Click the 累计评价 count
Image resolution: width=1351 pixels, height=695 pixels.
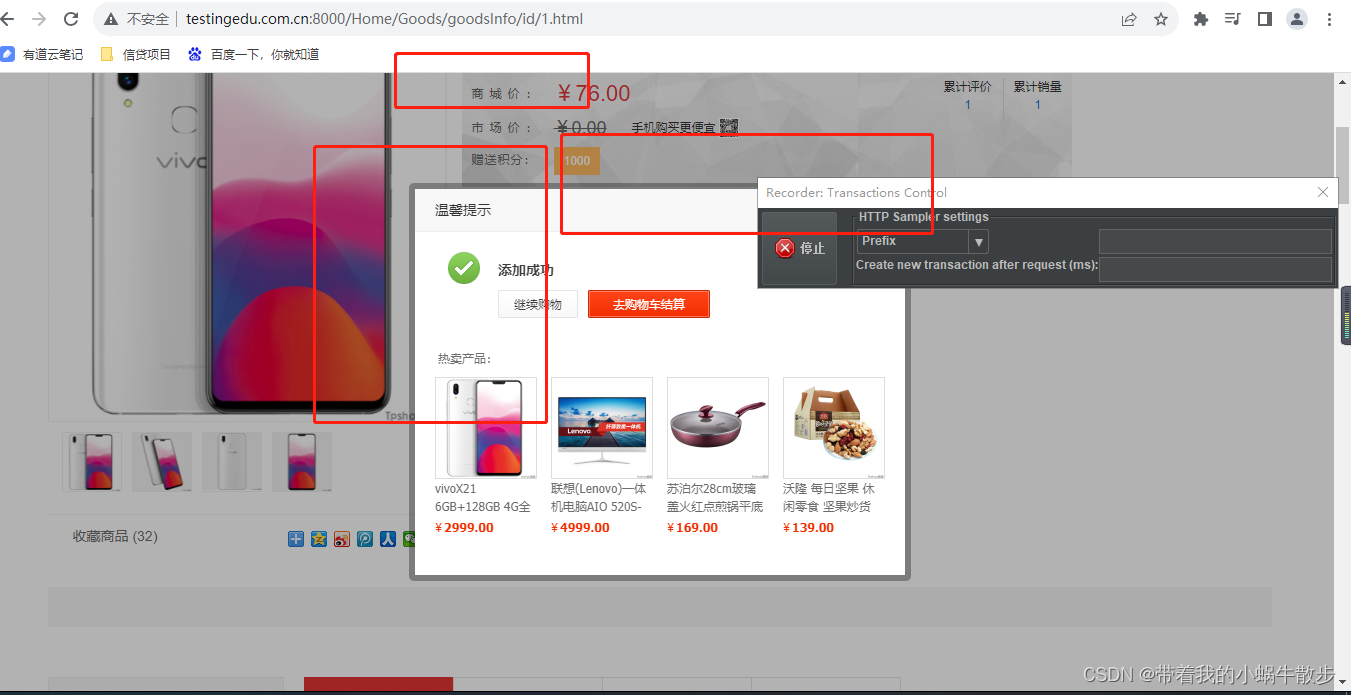point(968,105)
